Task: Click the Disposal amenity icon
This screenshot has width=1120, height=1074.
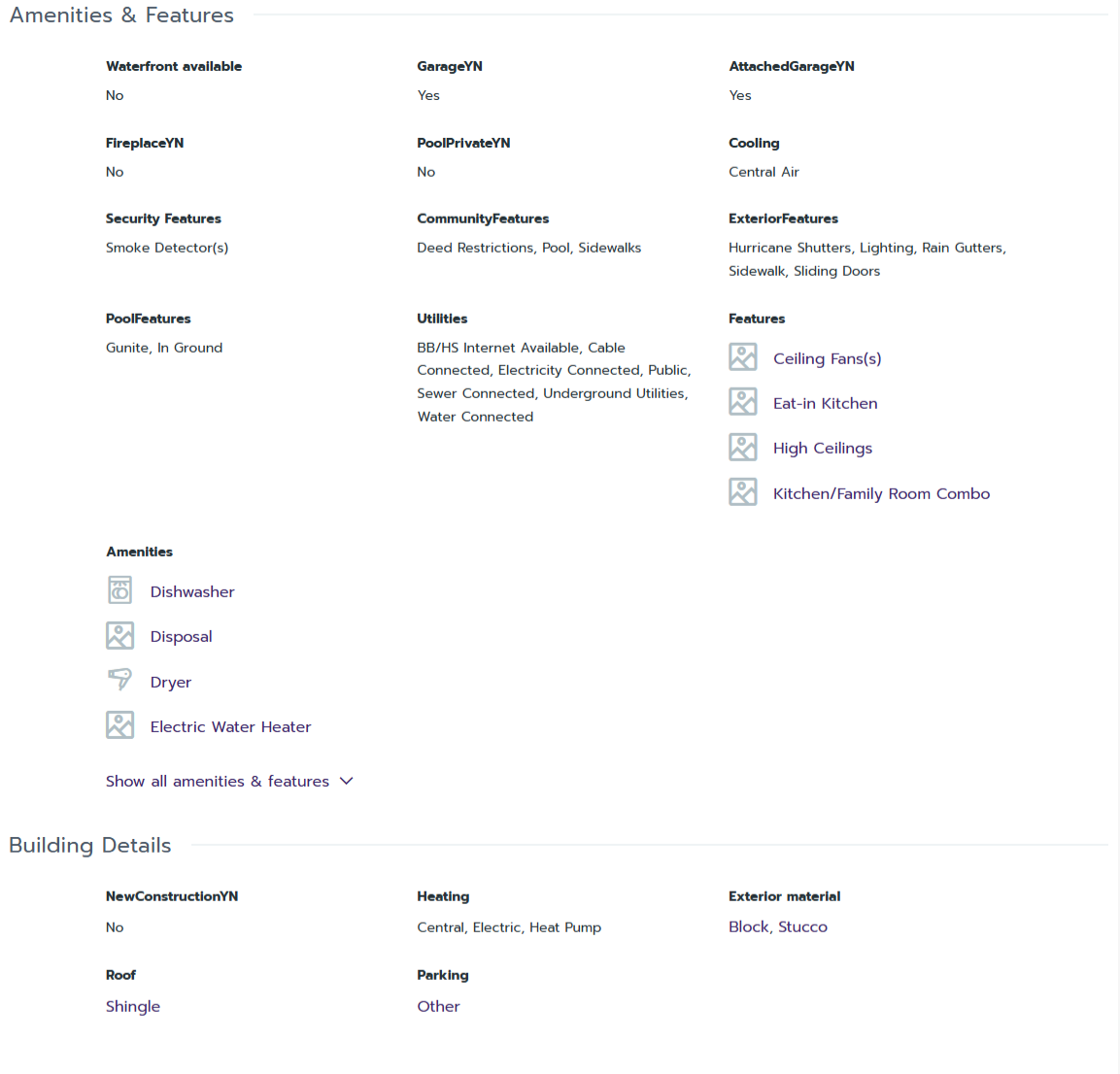Action: pos(119,636)
